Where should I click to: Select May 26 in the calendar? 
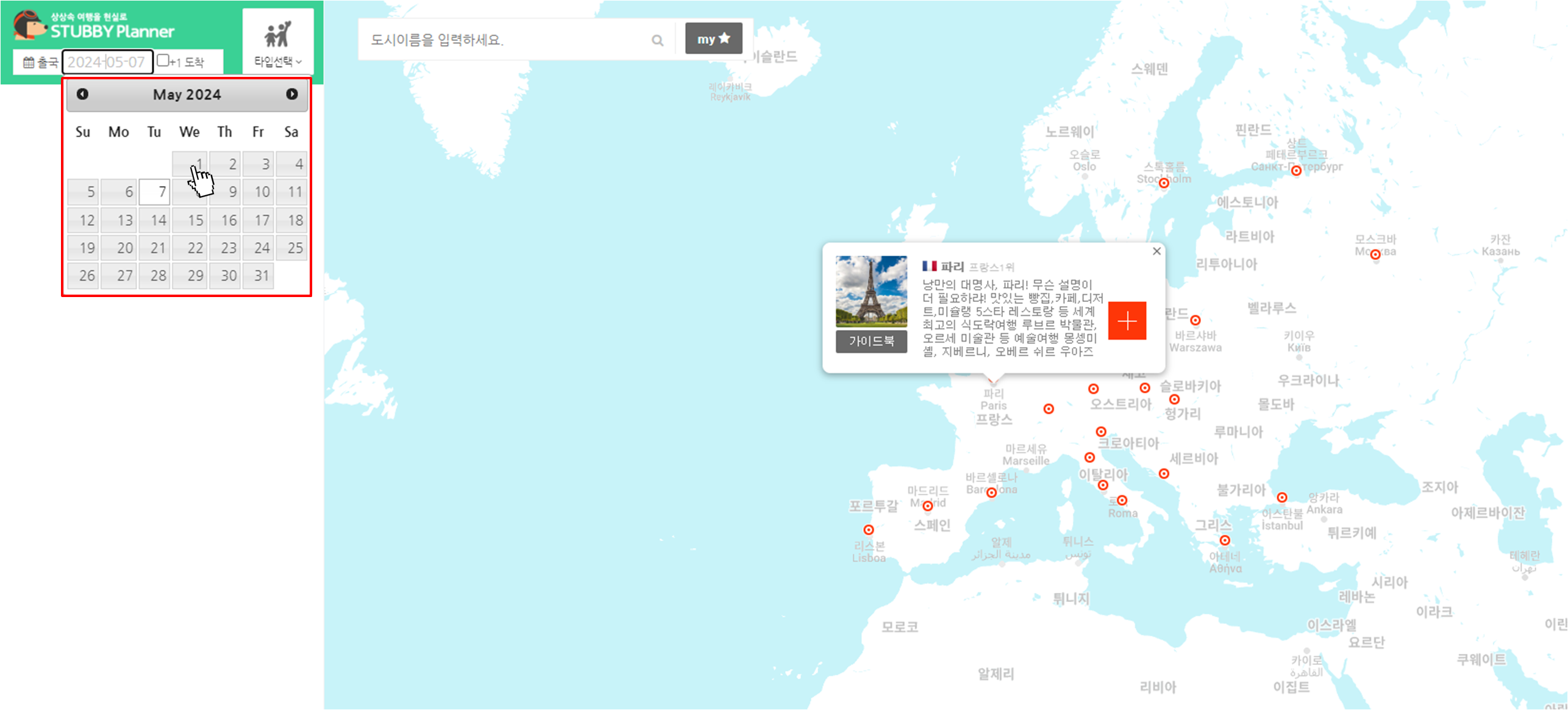[x=83, y=276]
